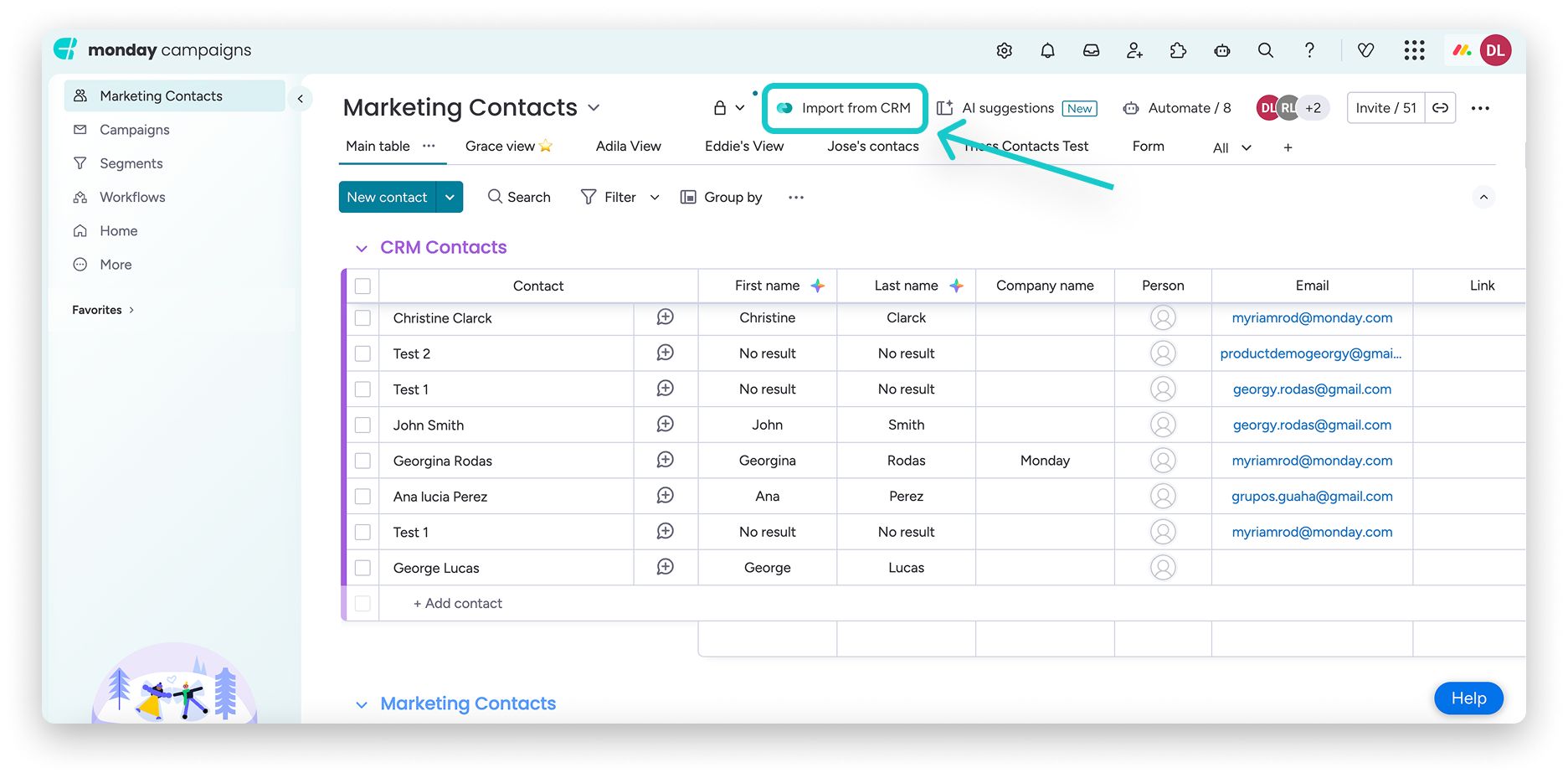
Task: Open board options three-dot menu
Action: (1480, 108)
